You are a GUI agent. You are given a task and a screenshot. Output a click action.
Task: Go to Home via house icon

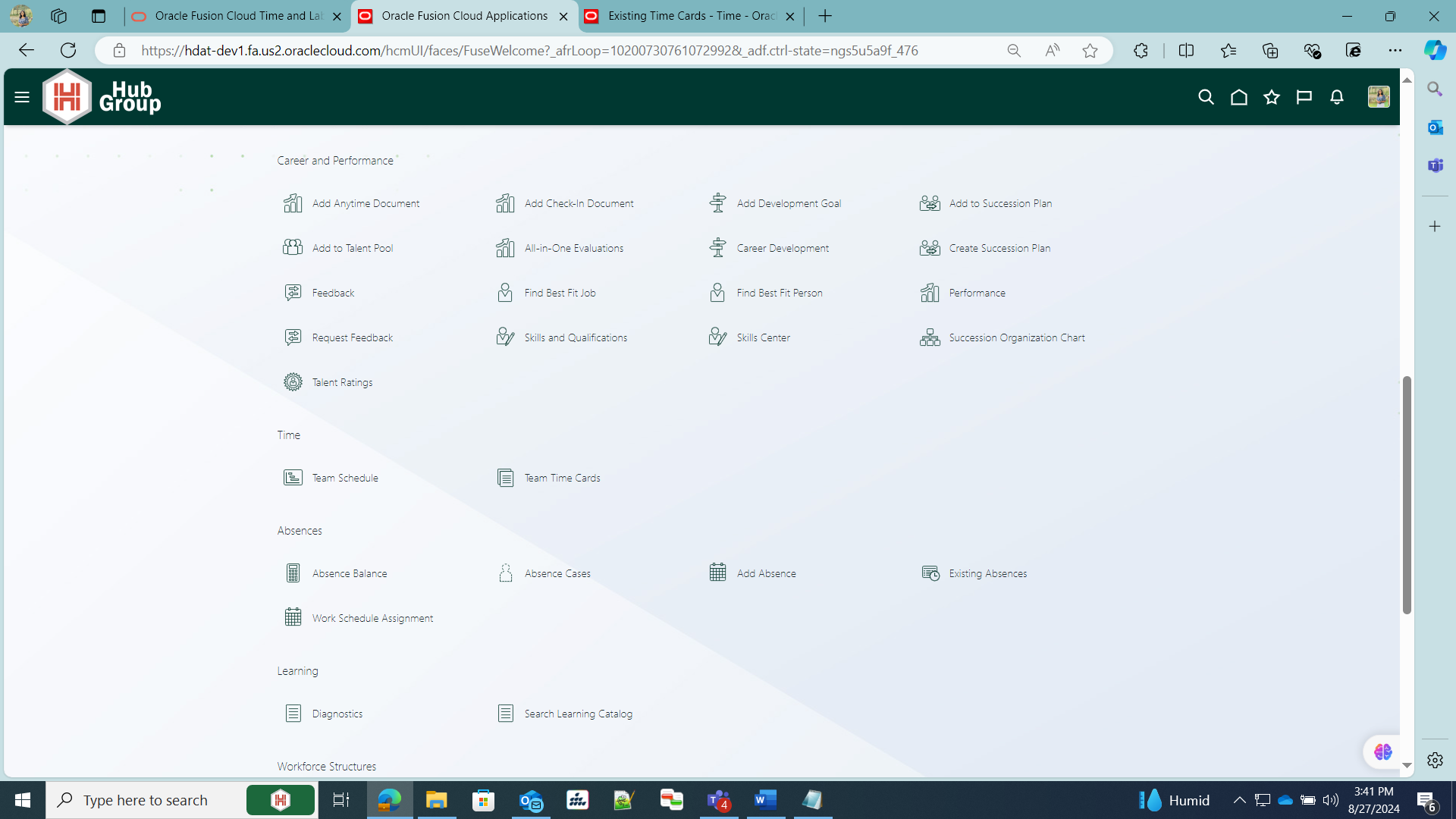pos(1238,97)
